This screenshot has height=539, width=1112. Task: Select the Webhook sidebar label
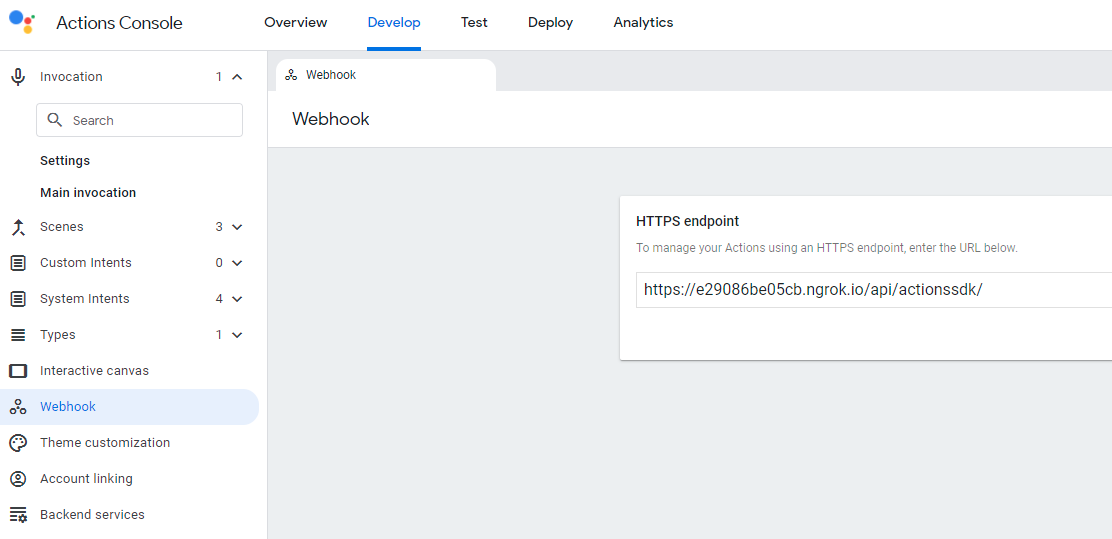click(68, 407)
